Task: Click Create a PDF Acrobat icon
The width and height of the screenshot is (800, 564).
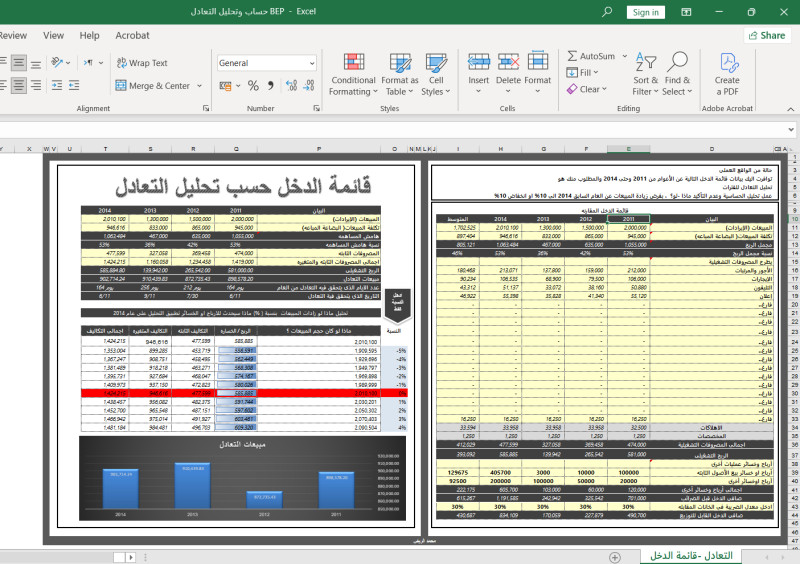Action: coord(727,72)
